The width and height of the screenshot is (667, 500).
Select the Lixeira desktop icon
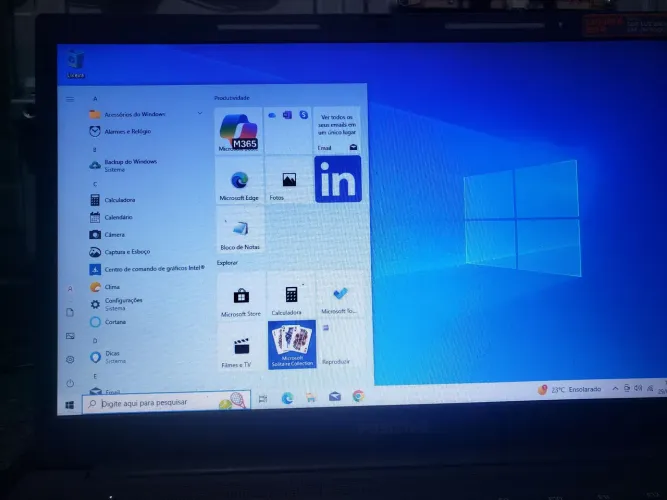coord(76,64)
